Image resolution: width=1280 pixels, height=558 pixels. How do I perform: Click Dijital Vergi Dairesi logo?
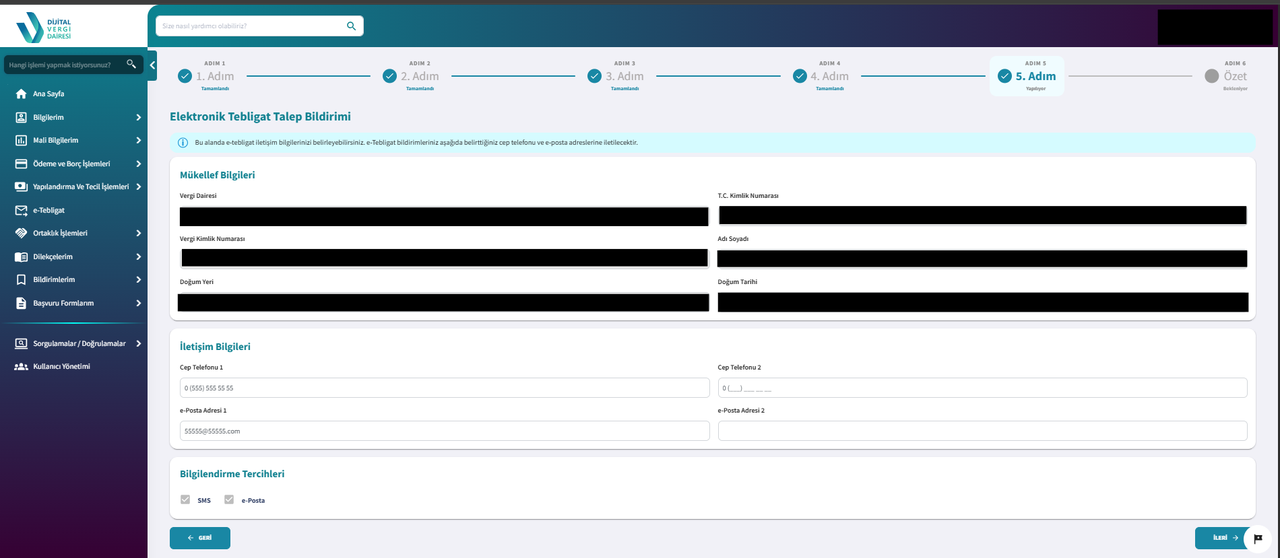(x=47, y=27)
